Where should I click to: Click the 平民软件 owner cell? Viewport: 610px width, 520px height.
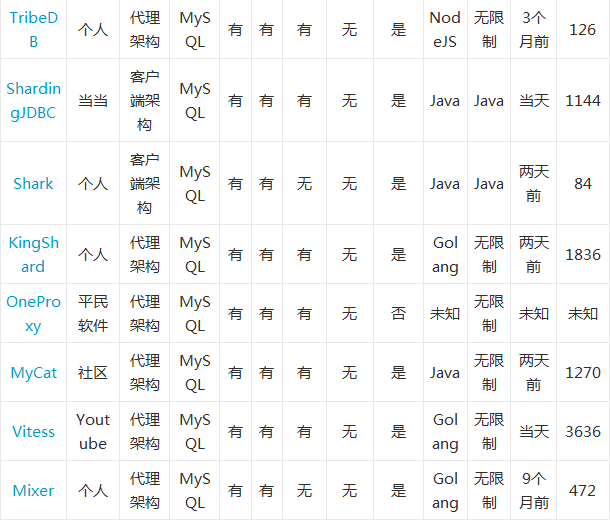click(93, 313)
